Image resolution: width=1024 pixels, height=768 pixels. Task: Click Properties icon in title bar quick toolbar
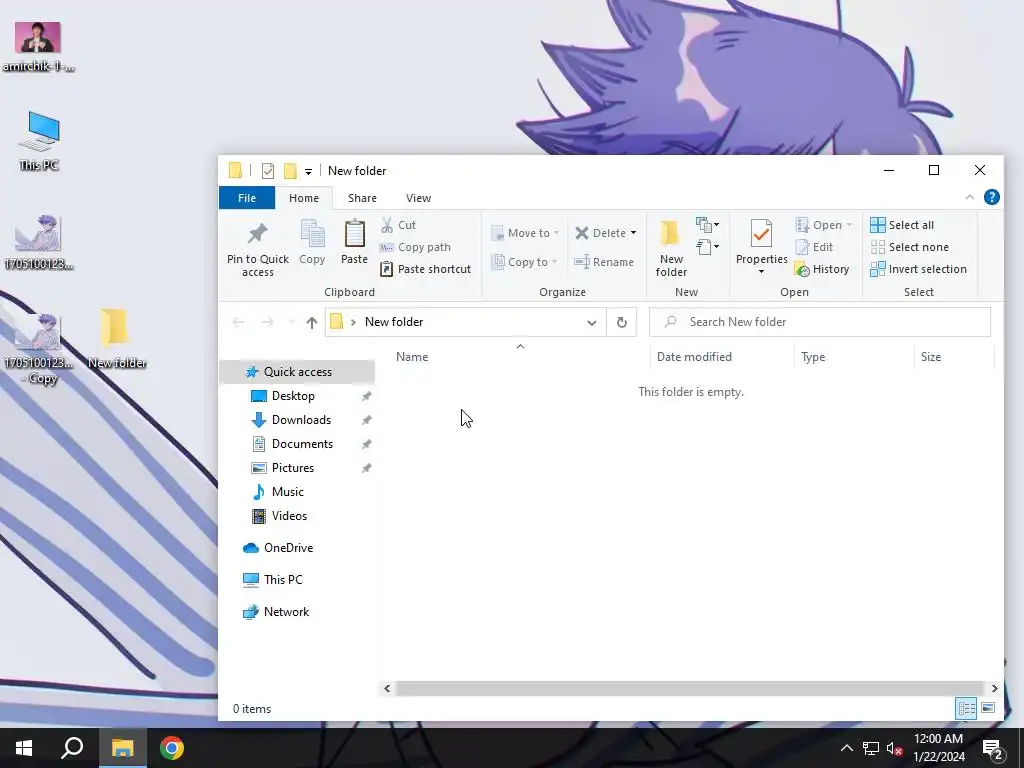pos(268,171)
